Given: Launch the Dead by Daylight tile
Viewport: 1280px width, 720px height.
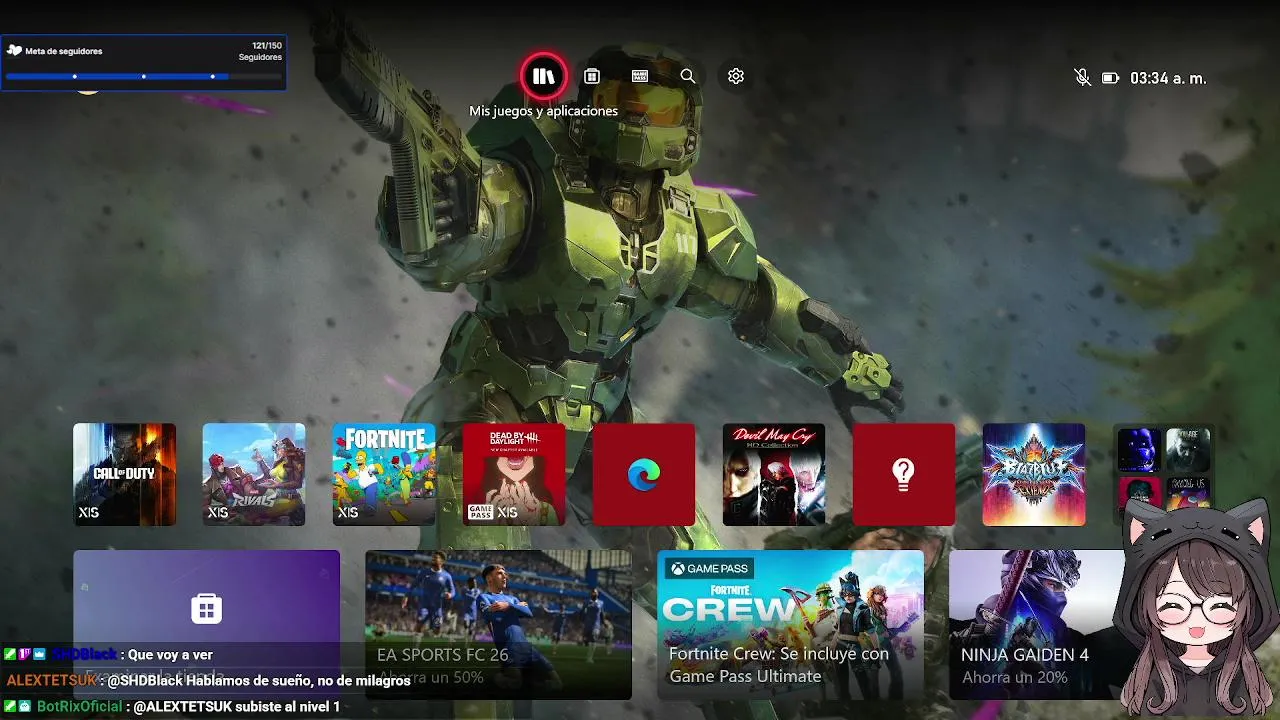Looking at the screenshot, I should tap(514, 474).
